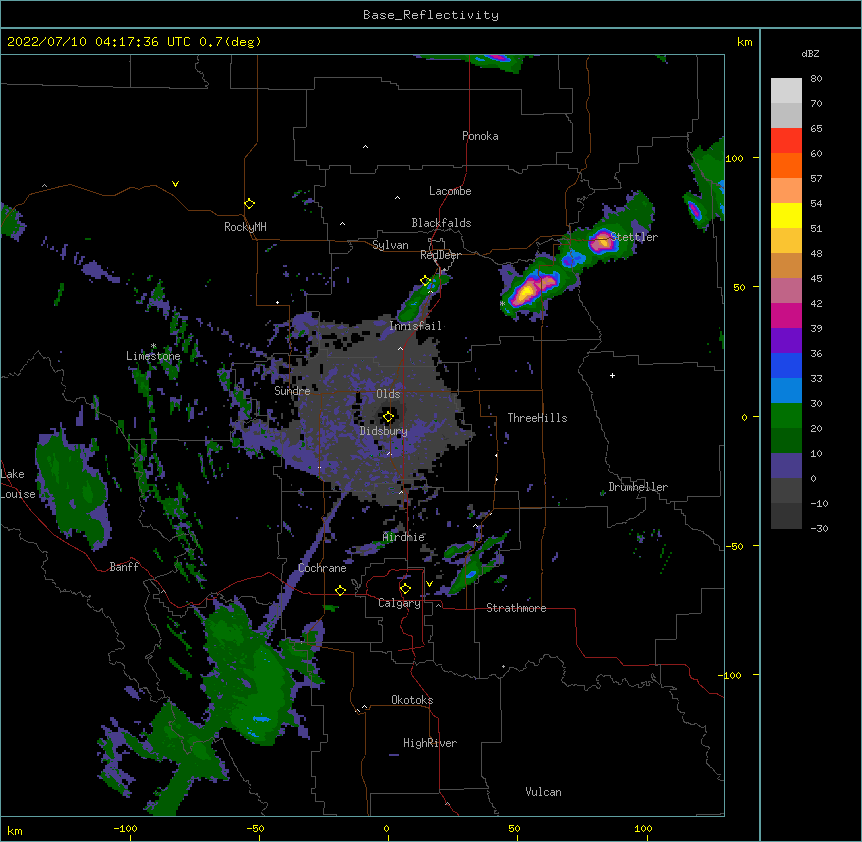The height and width of the screenshot is (842, 862).
Task: Click the asterisk marker beside the Stettler storm cell
Action: coord(502,304)
